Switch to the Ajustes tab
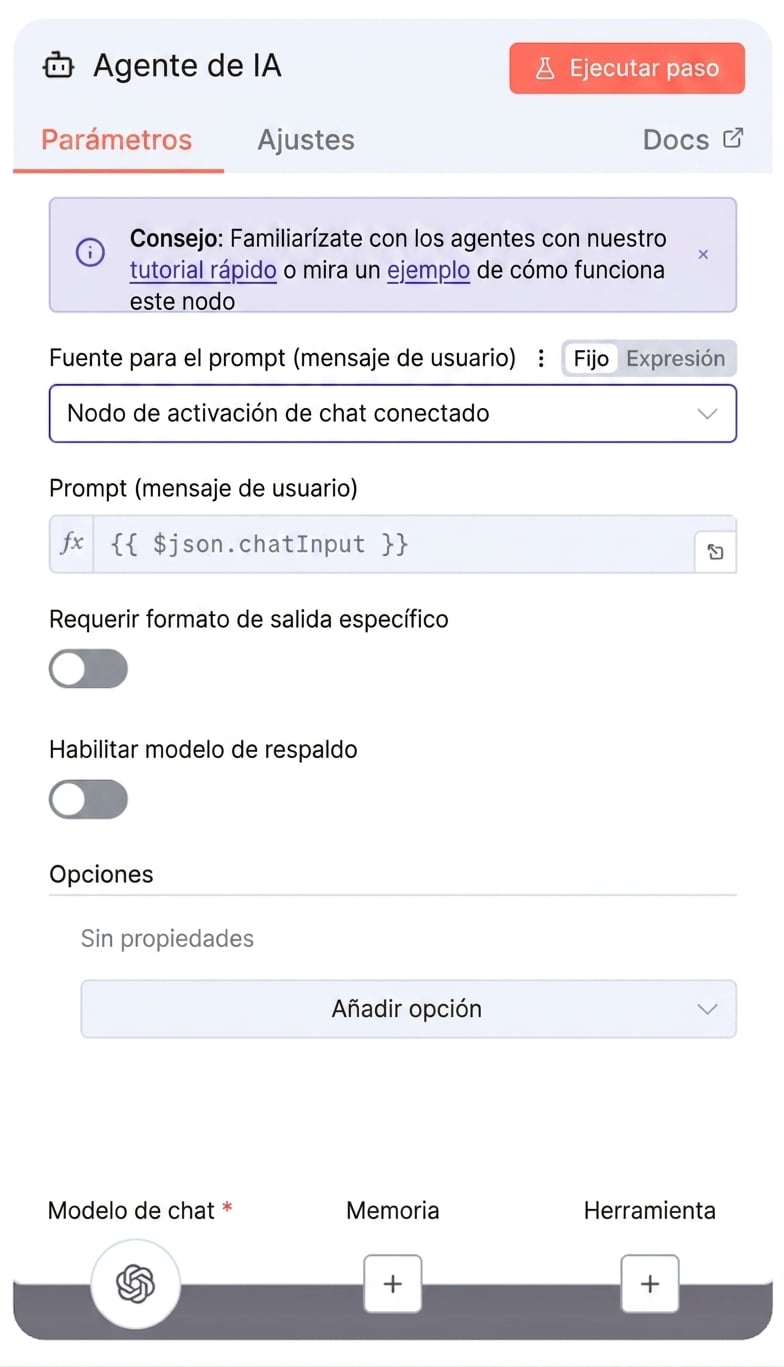This screenshot has width=784, height=1367. 306,140
